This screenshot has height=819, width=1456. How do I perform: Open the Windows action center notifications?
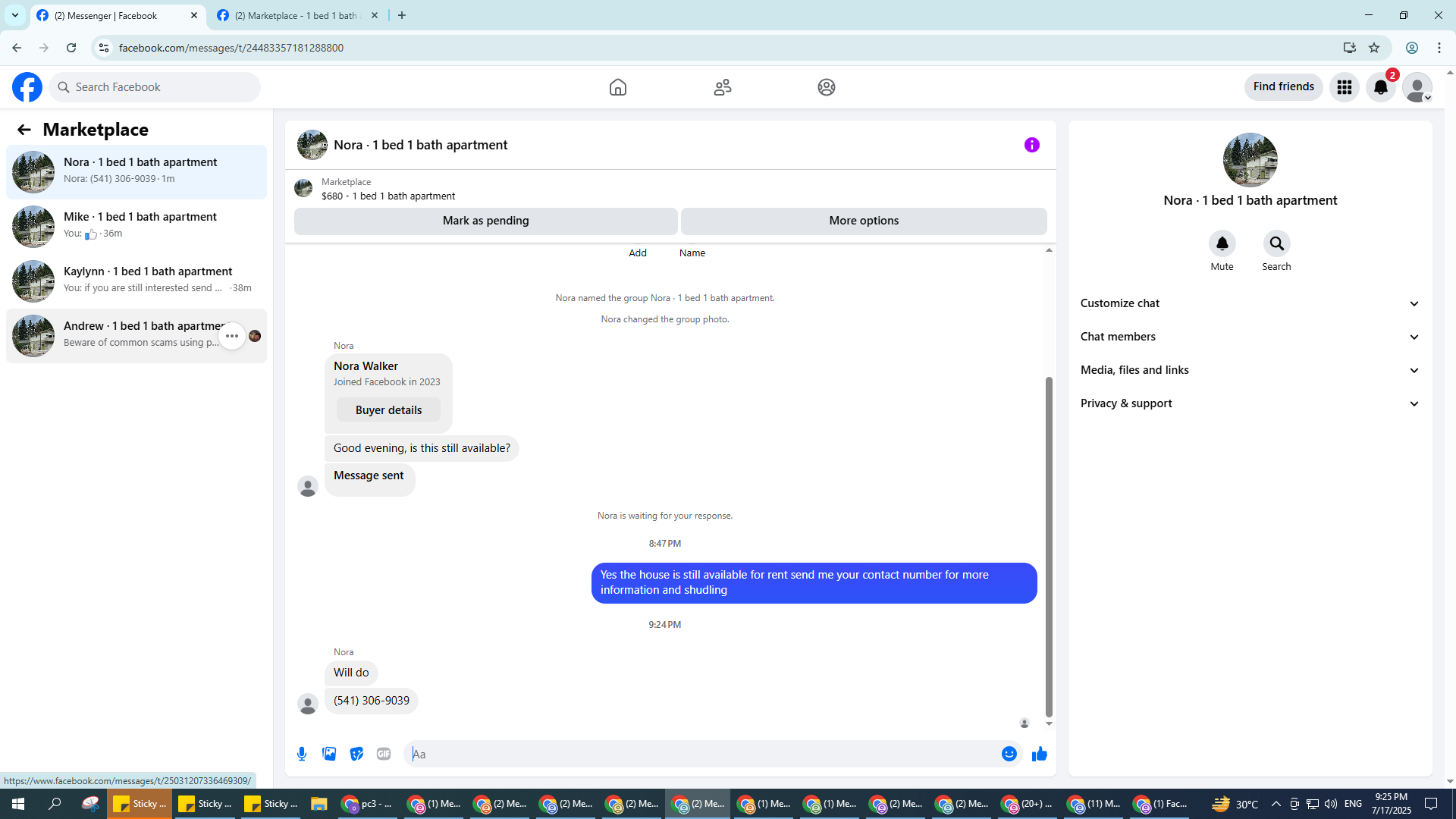[x=1431, y=804]
